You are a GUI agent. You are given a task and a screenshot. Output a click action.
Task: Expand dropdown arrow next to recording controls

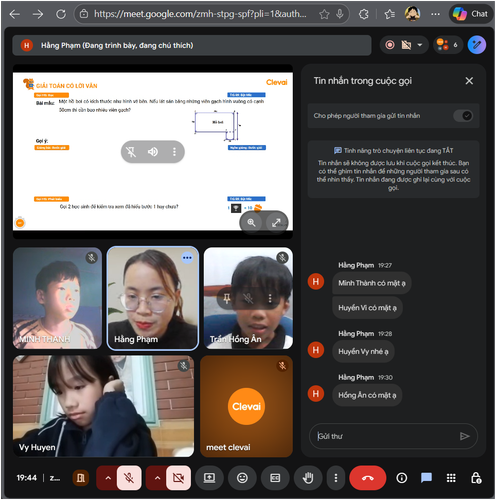pos(420,45)
